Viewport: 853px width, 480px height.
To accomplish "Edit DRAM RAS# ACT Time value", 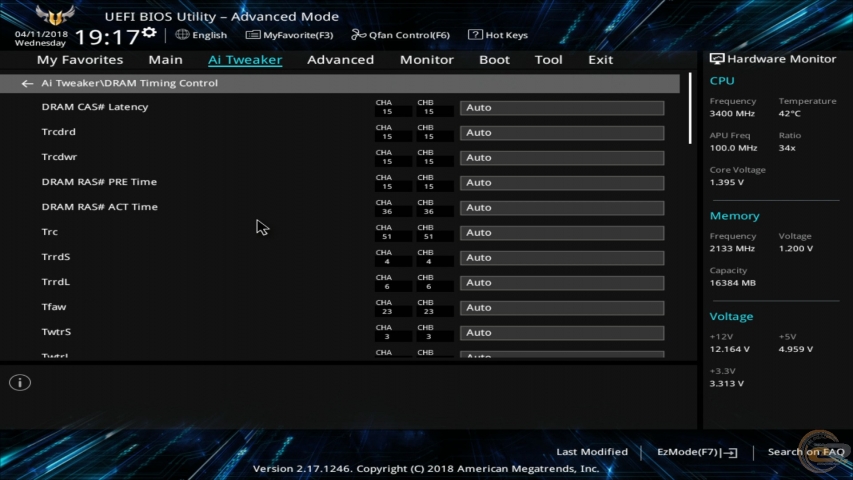I will (562, 208).
